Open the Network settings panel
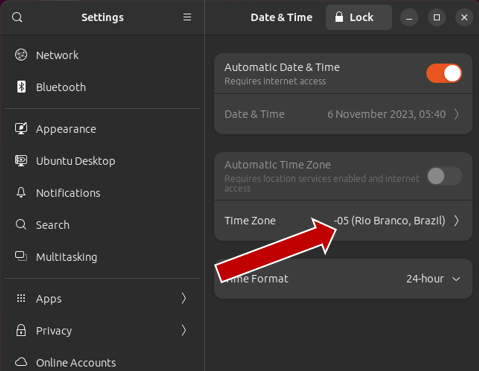The height and width of the screenshot is (371, 479). [102, 55]
